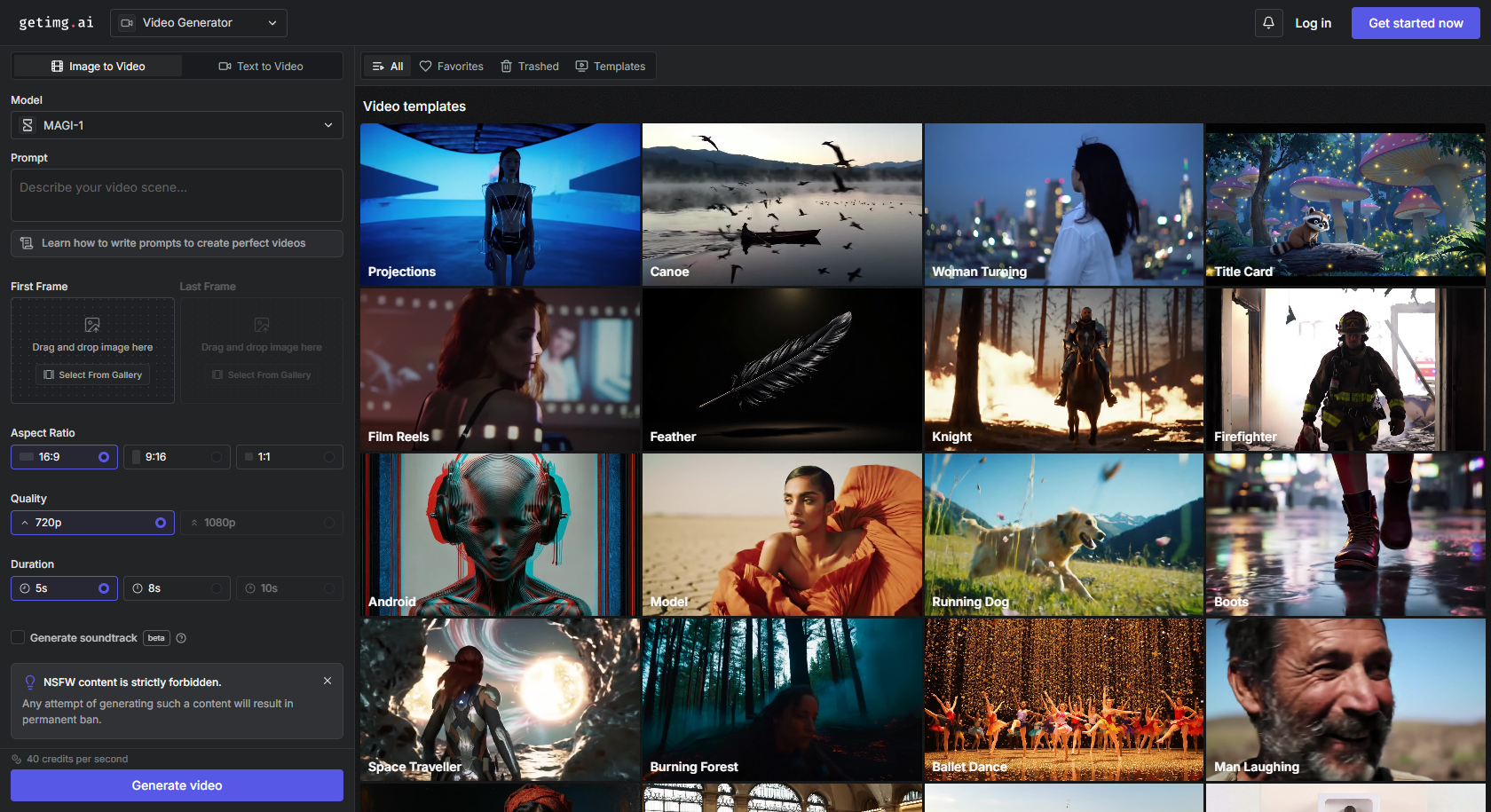Viewport: 1491px width, 812px height.
Task: Click the Log in link
Action: click(1313, 23)
